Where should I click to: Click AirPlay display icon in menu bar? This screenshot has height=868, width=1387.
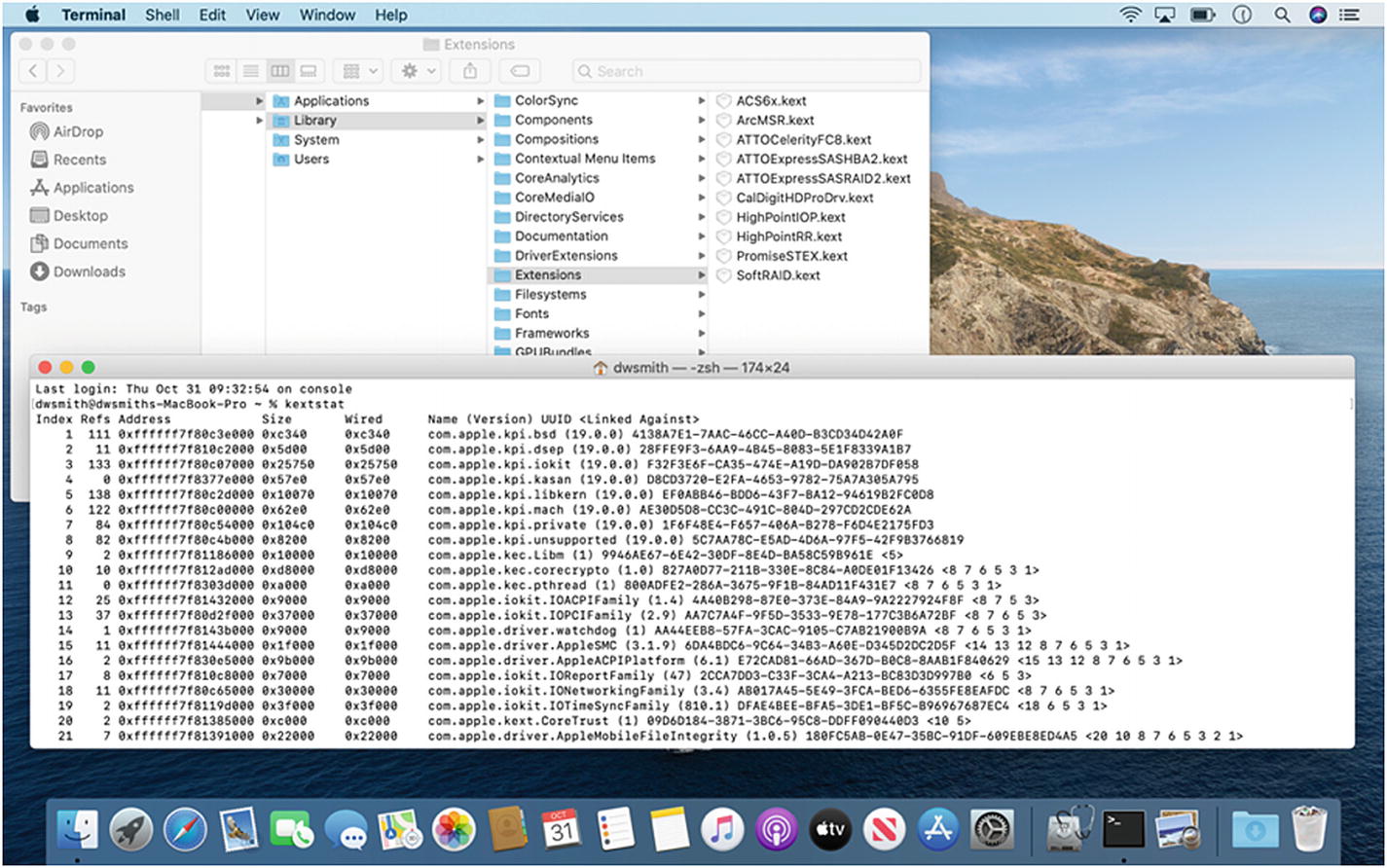coord(1163,15)
